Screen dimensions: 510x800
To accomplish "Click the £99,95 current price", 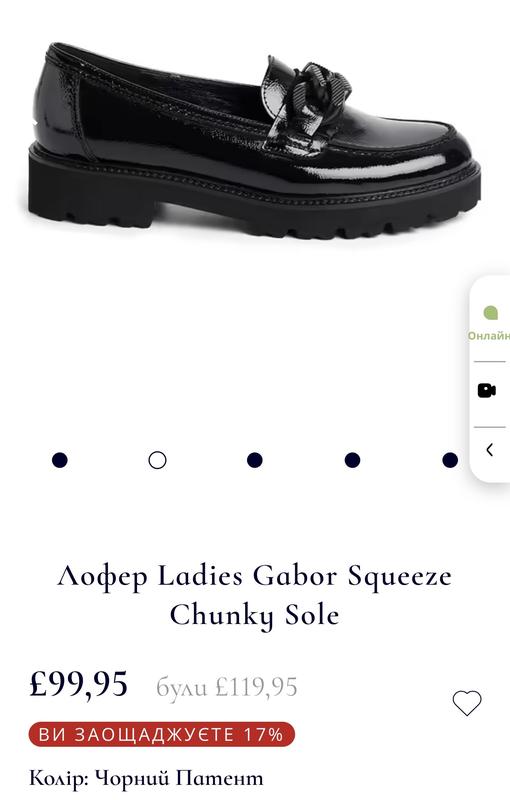I will 79,684.
